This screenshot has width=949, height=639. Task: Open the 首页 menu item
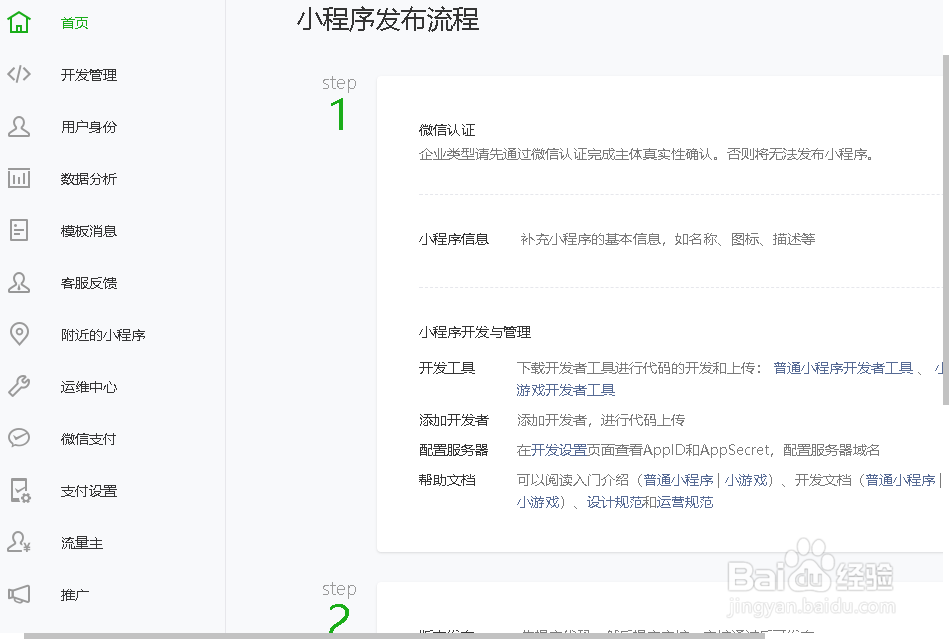tap(74, 23)
